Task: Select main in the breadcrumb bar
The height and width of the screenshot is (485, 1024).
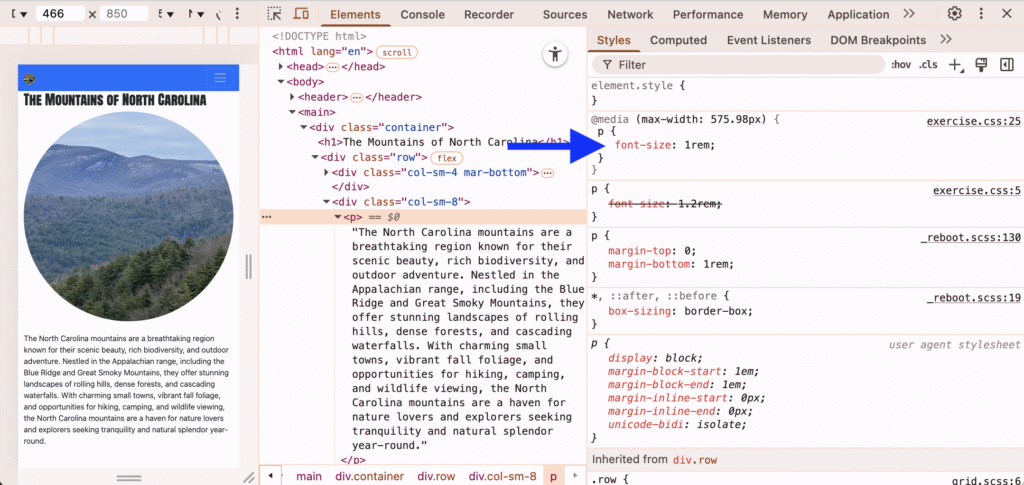Action: pyautogui.click(x=309, y=477)
